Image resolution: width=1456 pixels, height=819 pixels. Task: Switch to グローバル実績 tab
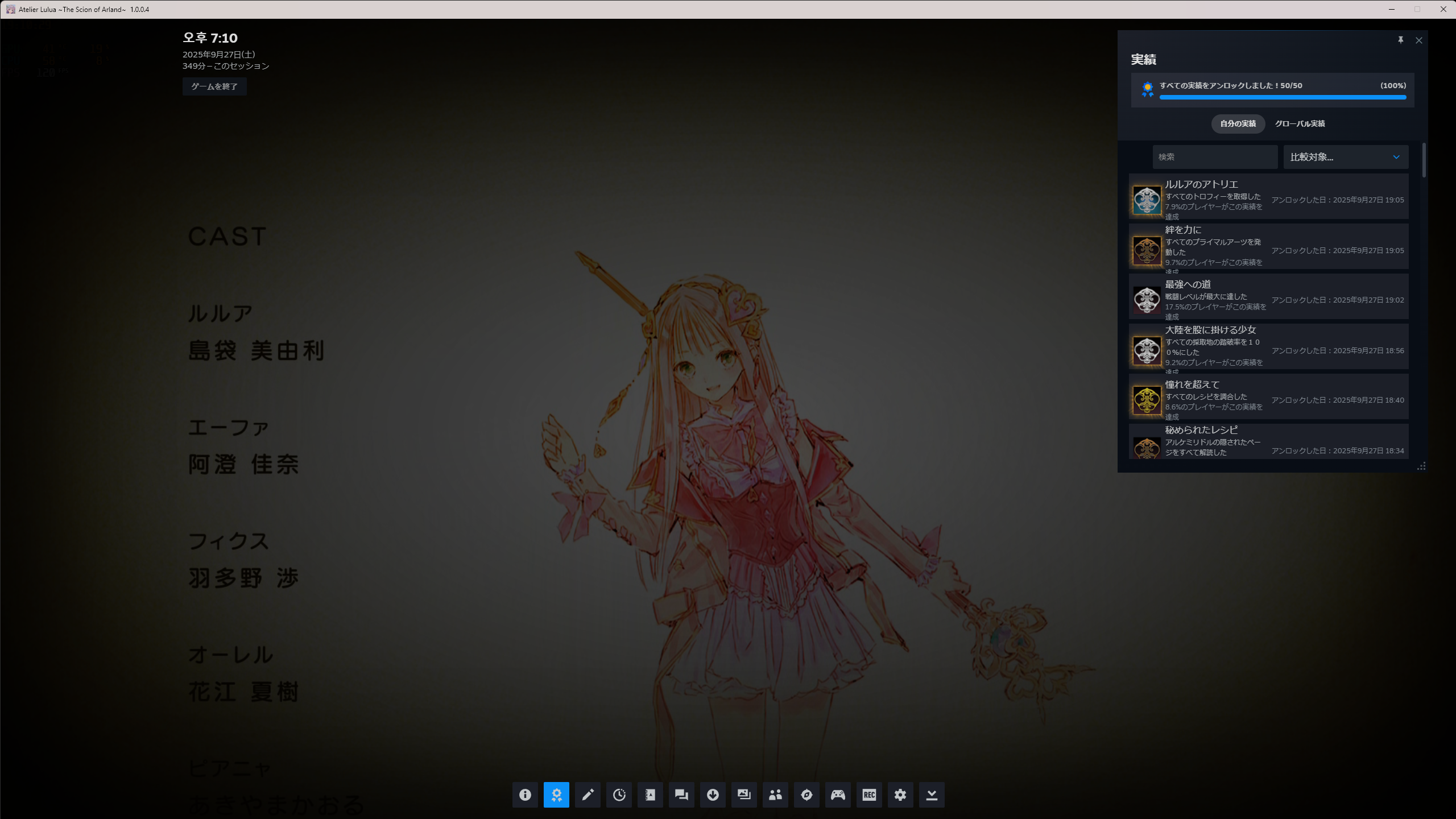1300,123
